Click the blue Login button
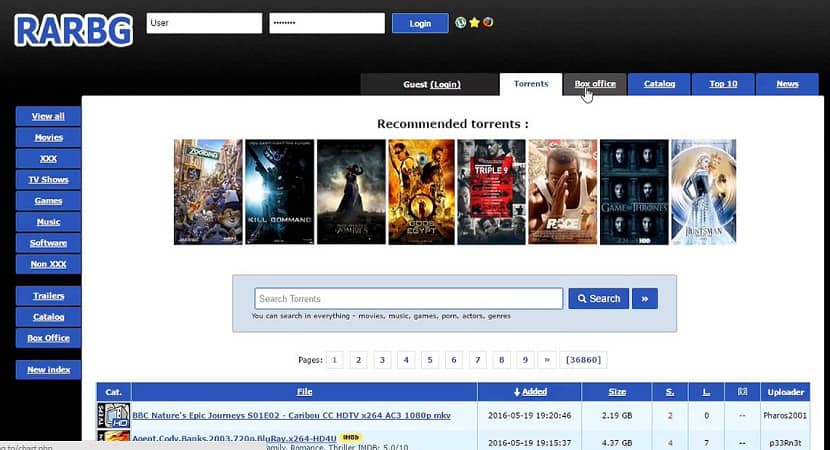 420,23
